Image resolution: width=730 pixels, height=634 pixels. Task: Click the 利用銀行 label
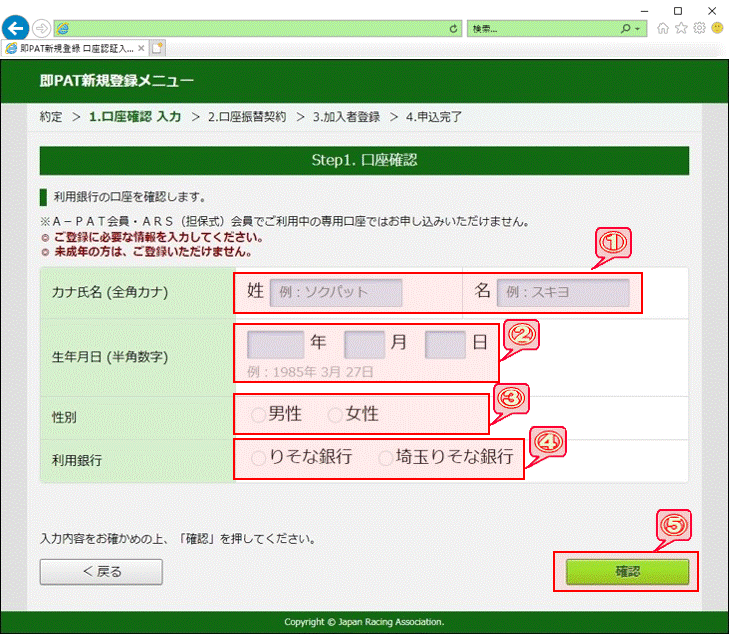coord(76,460)
